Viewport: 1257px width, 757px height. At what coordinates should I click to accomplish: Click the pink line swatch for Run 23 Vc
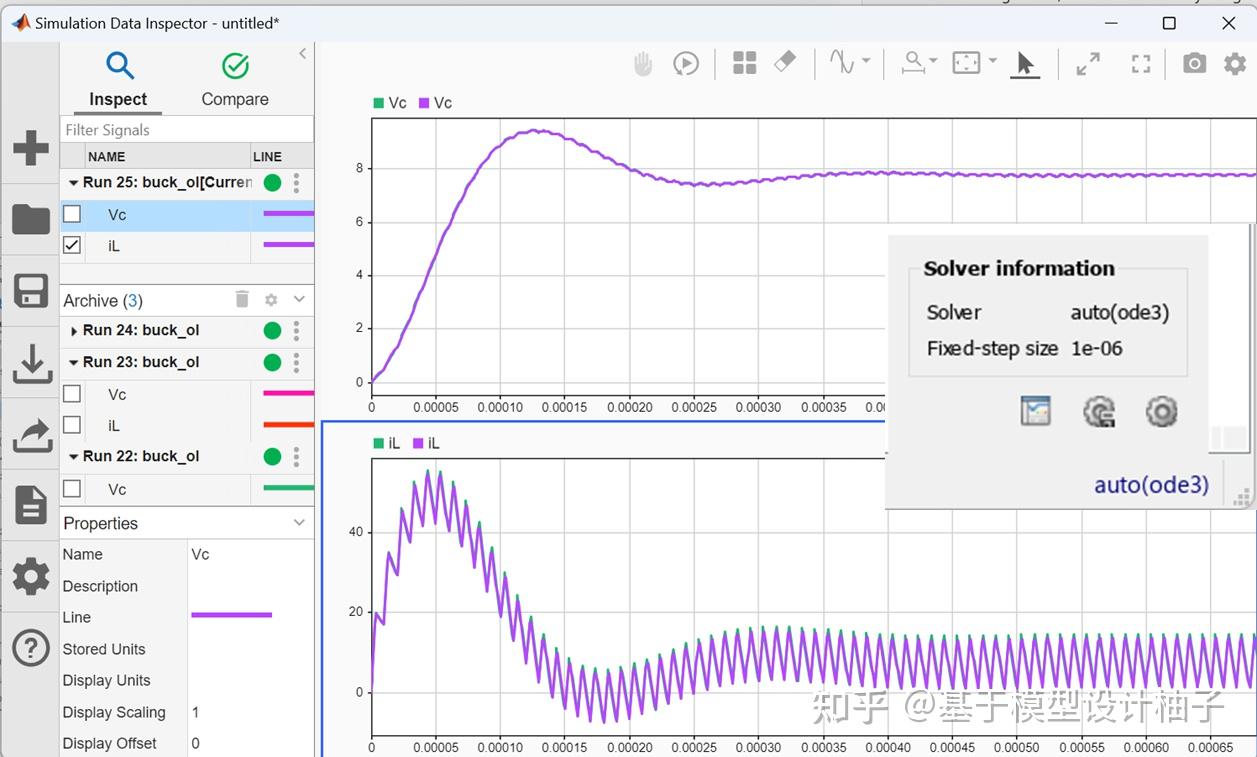288,394
